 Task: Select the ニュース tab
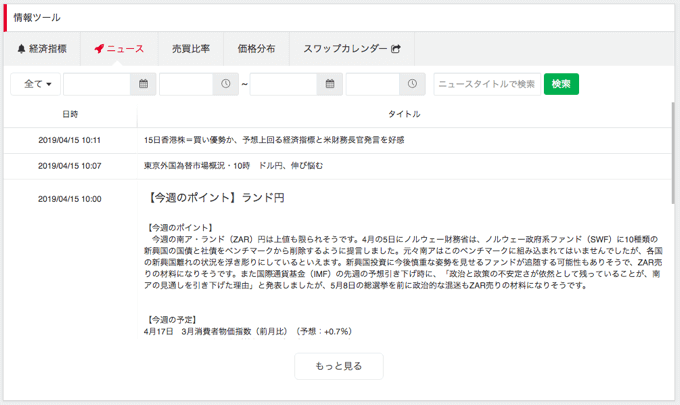click(119, 48)
